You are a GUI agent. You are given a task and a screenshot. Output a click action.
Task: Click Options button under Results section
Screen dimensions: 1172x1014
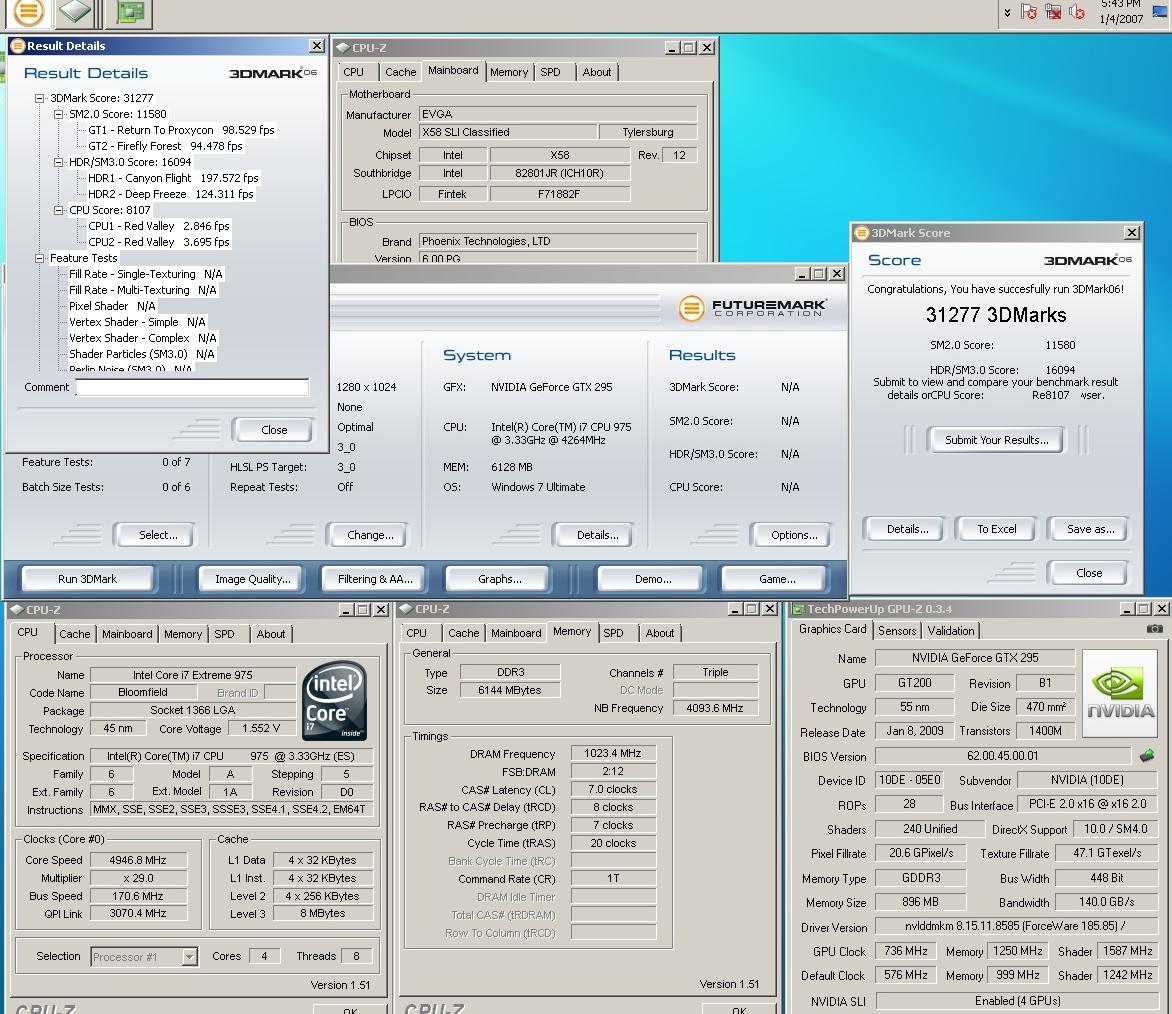click(794, 535)
